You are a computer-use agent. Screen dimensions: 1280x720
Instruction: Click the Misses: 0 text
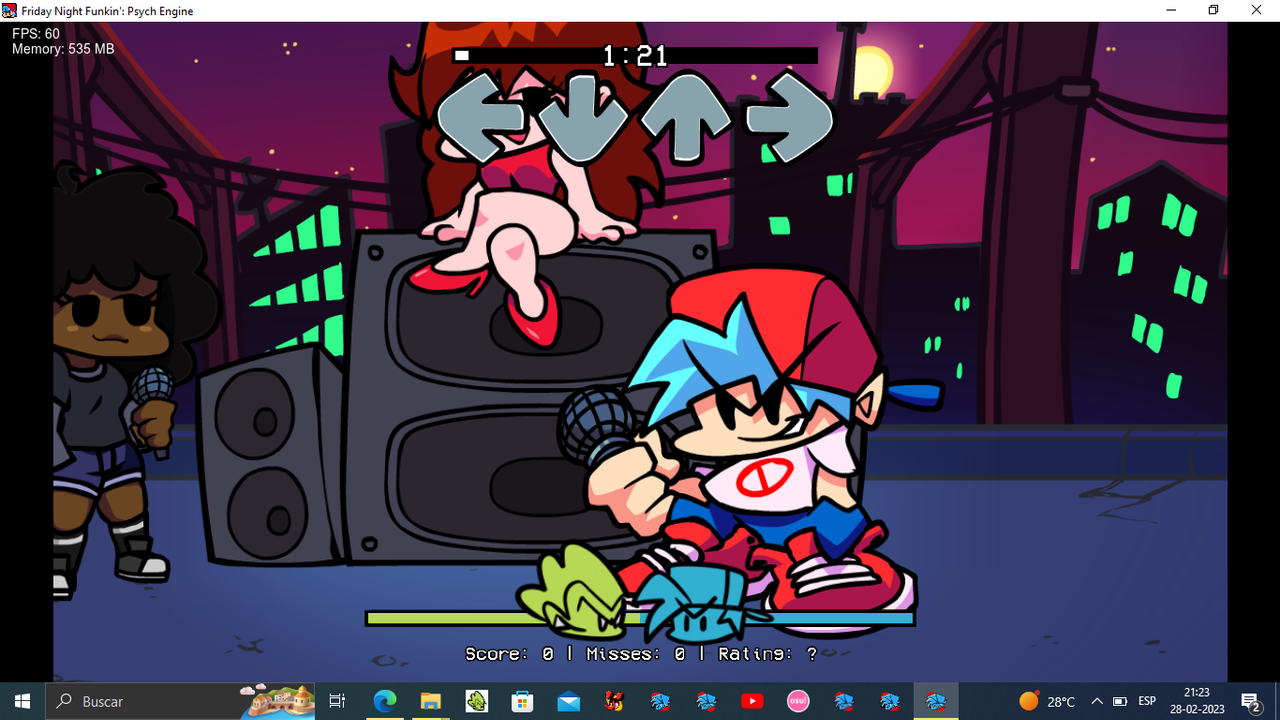[636, 654]
